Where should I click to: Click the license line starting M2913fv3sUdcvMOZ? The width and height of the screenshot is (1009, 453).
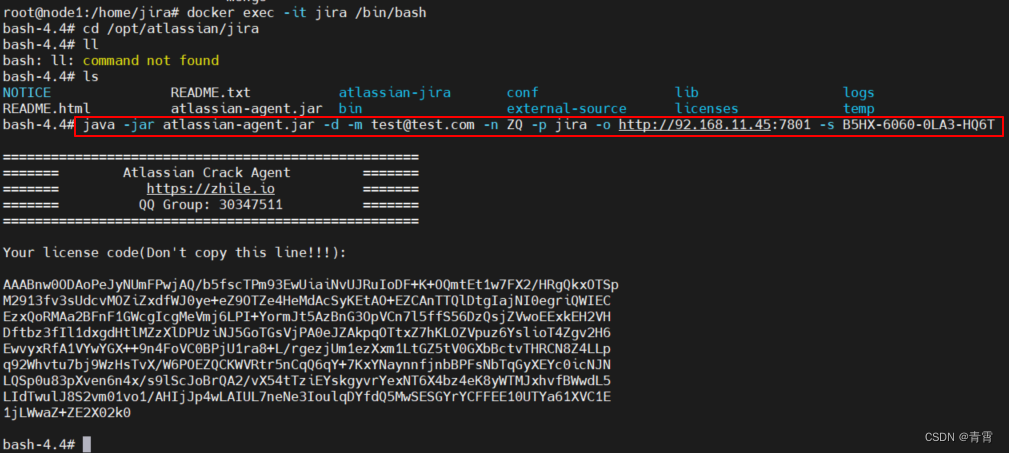click(x=307, y=301)
